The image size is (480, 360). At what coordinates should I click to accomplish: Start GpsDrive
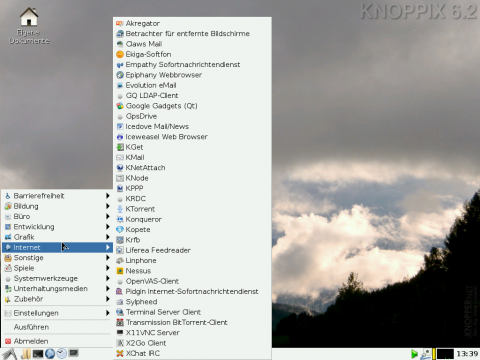[192, 116]
